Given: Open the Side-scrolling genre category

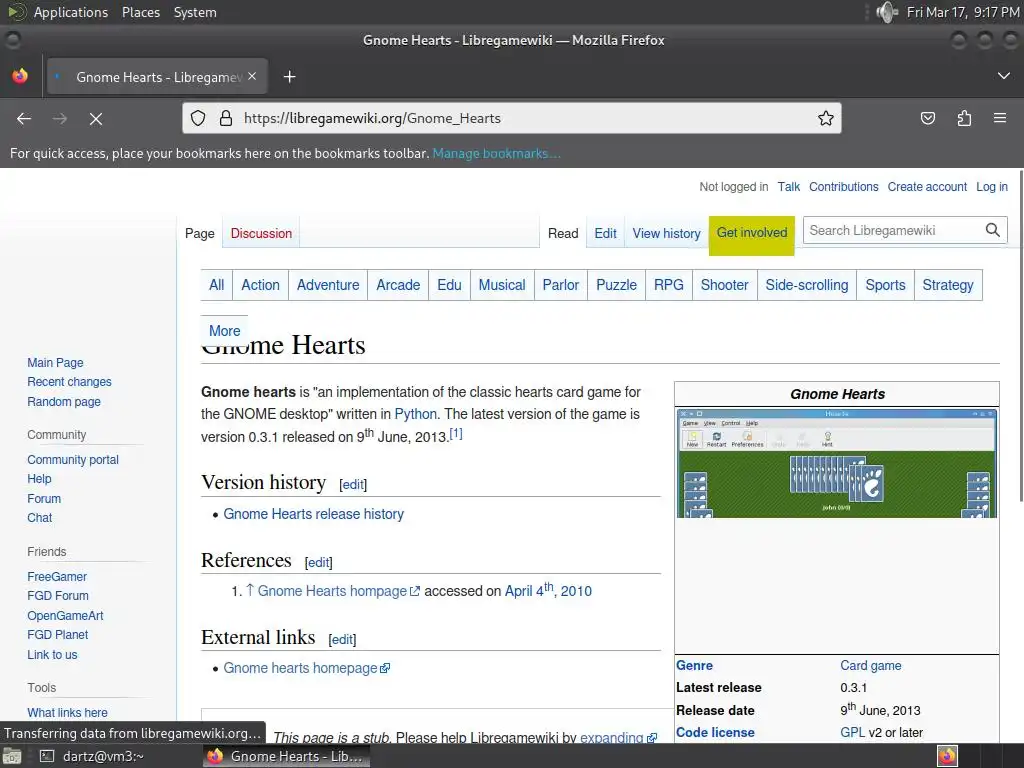Looking at the screenshot, I should tap(807, 285).
